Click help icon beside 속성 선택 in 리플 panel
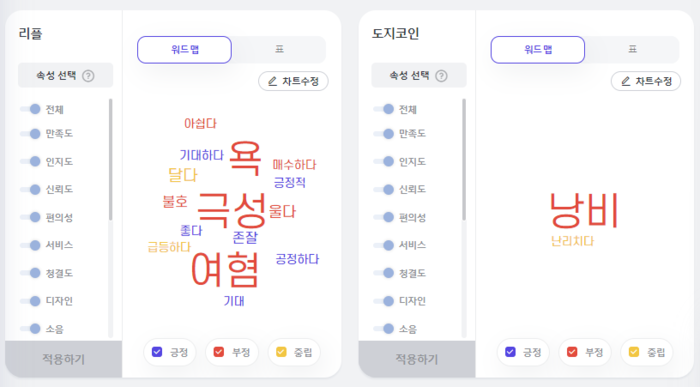 pyautogui.click(x=88, y=76)
